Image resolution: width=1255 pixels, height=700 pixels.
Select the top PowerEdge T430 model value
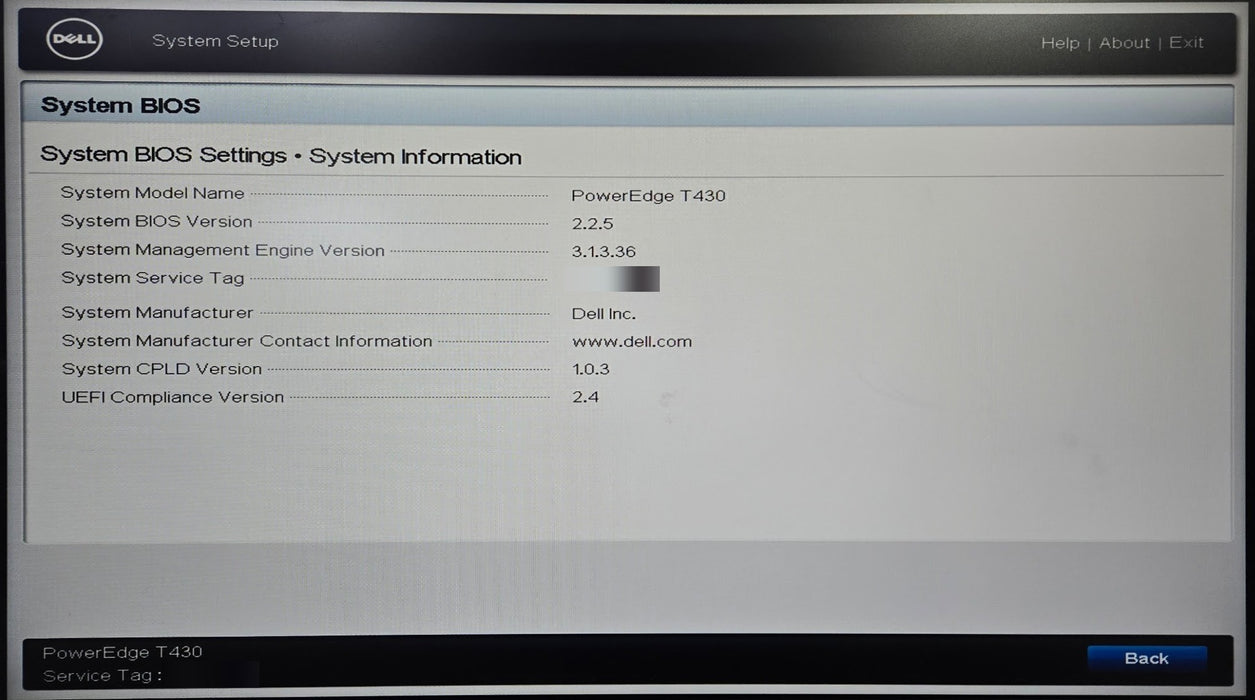coord(648,196)
